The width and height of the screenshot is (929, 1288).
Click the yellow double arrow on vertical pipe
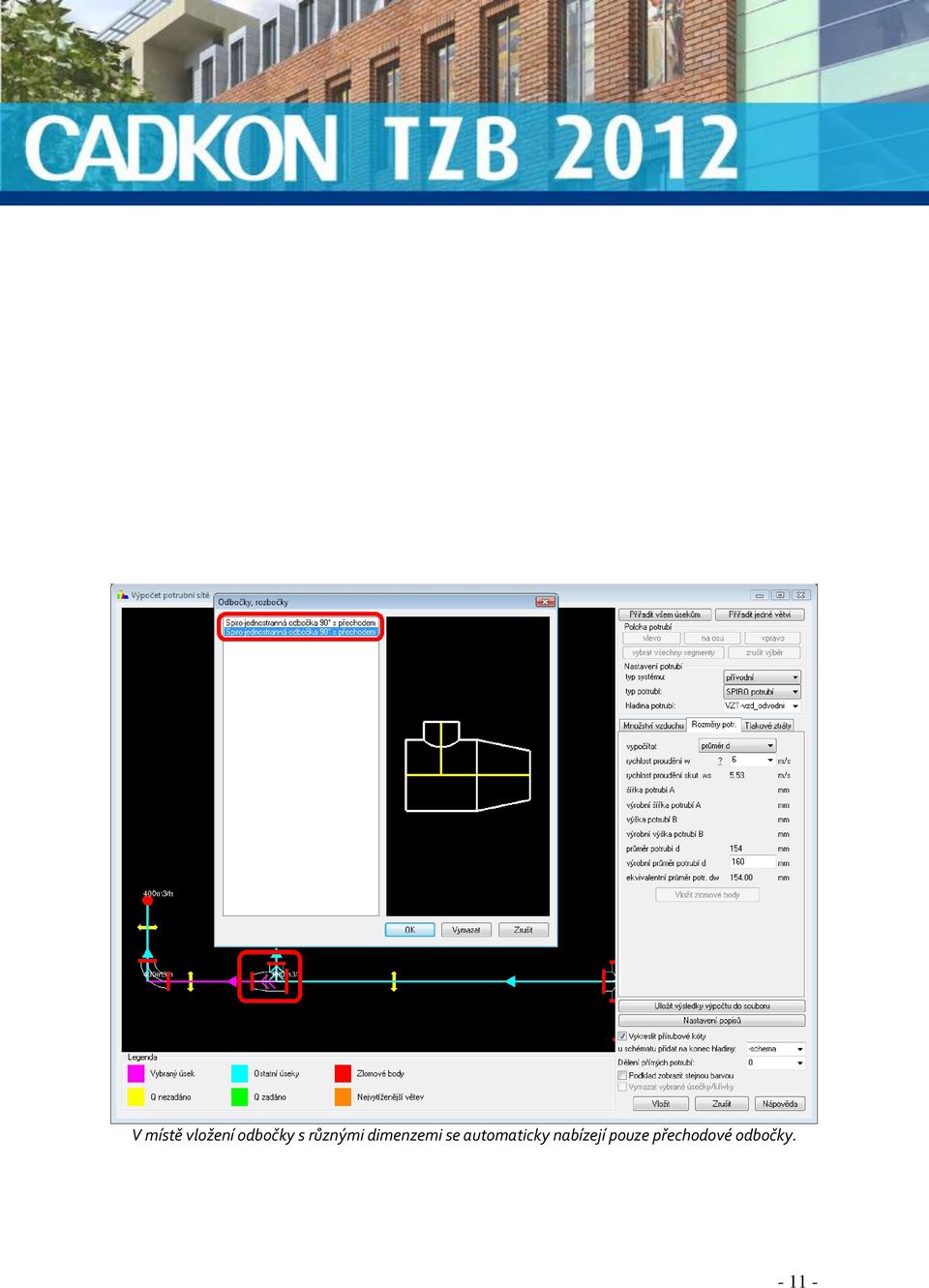(x=147, y=927)
